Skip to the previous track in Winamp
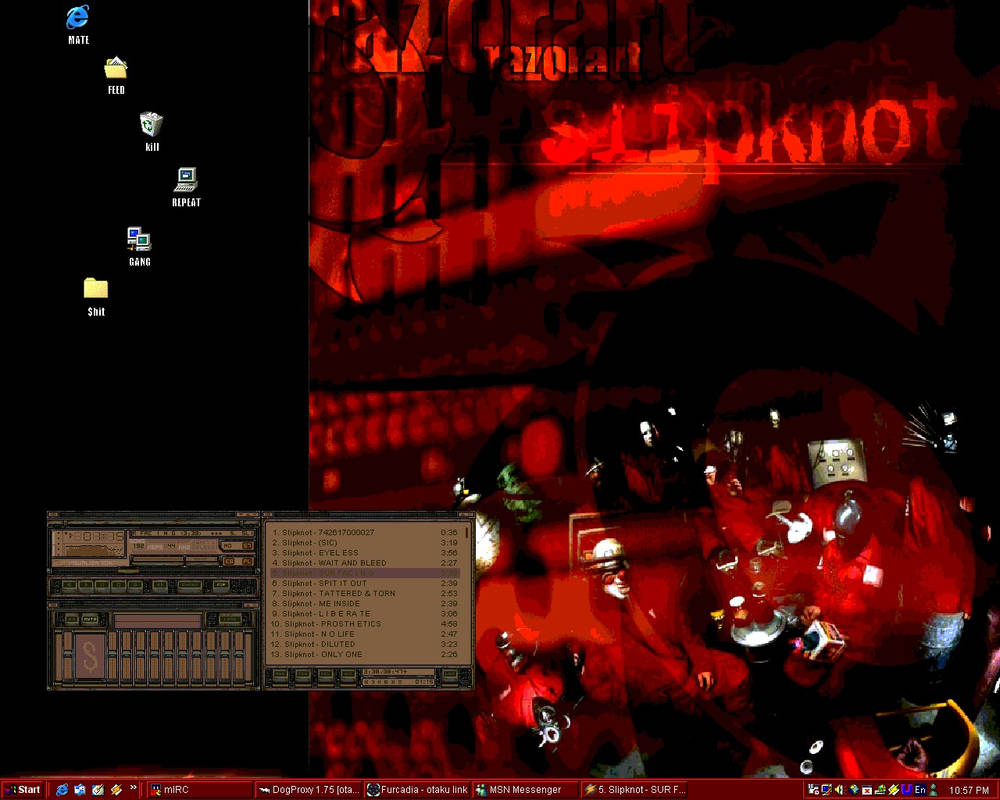This screenshot has width=1000, height=800. pyautogui.click(x=70, y=585)
